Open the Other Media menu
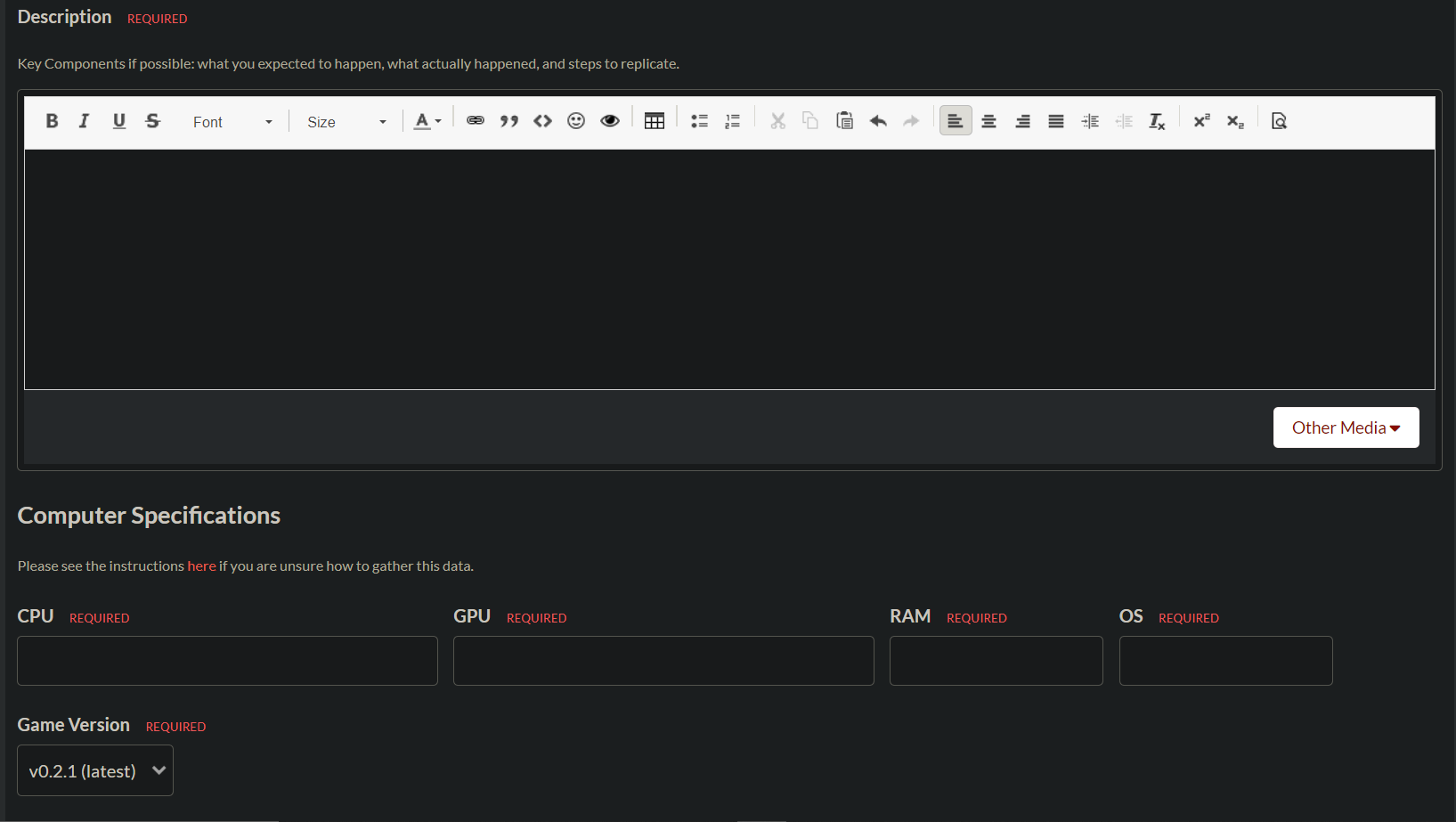This screenshot has width=1456, height=822. [x=1346, y=427]
